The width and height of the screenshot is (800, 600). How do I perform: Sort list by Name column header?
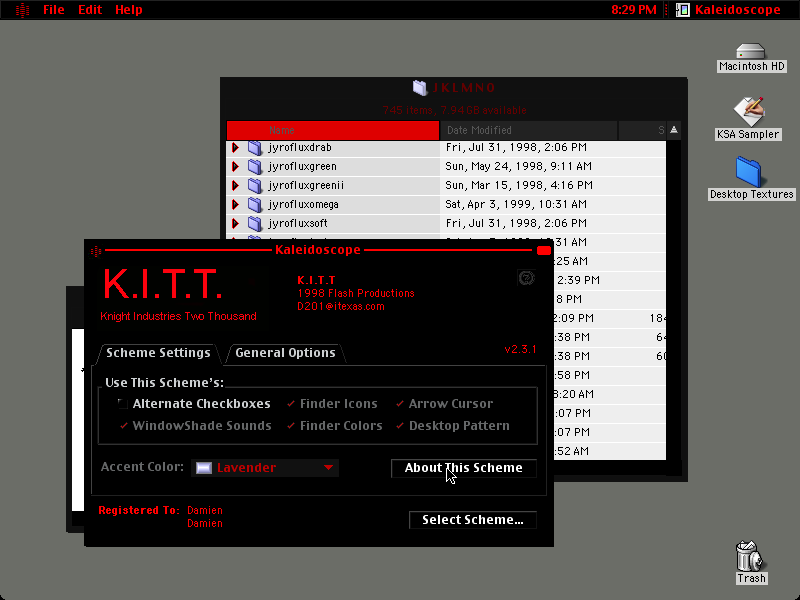pos(333,130)
